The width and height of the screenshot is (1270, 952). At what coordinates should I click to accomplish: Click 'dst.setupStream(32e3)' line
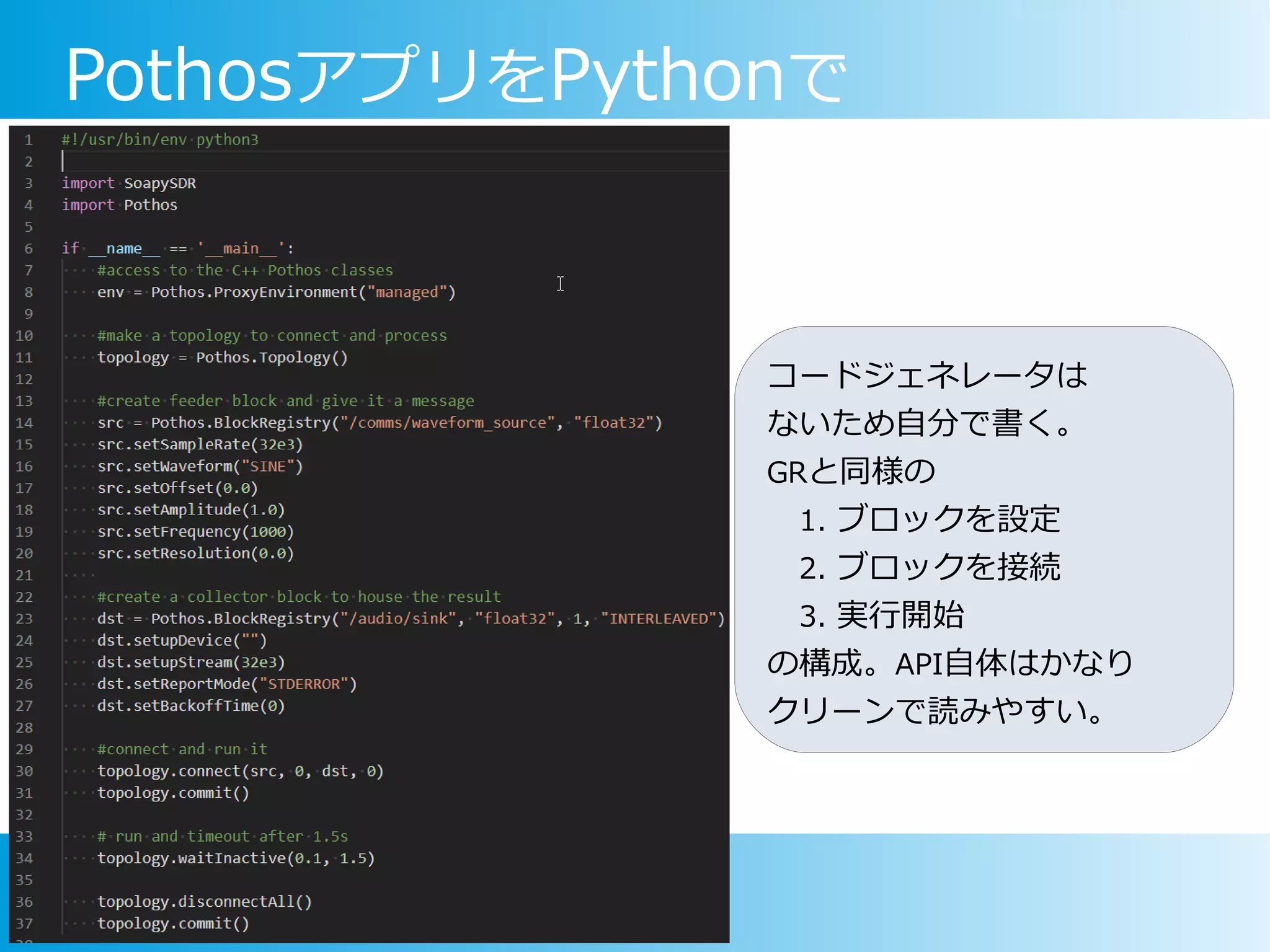tap(191, 662)
